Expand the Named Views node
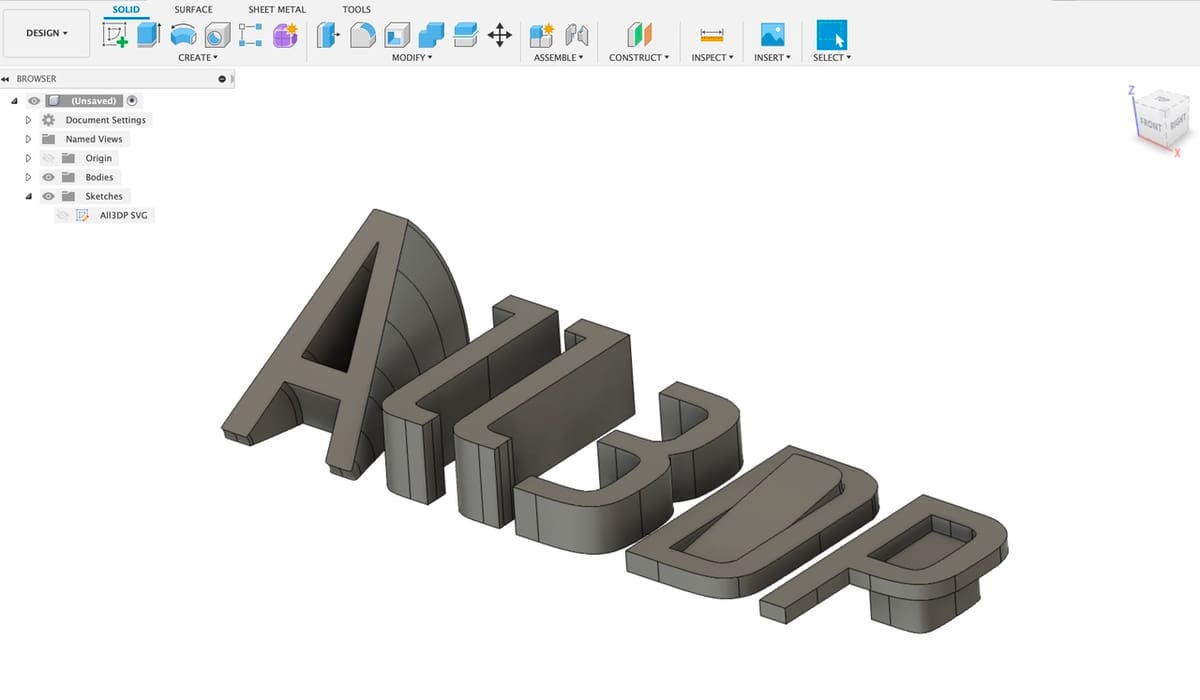This screenshot has width=1200, height=700. pyautogui.click(x=28, y=139)
